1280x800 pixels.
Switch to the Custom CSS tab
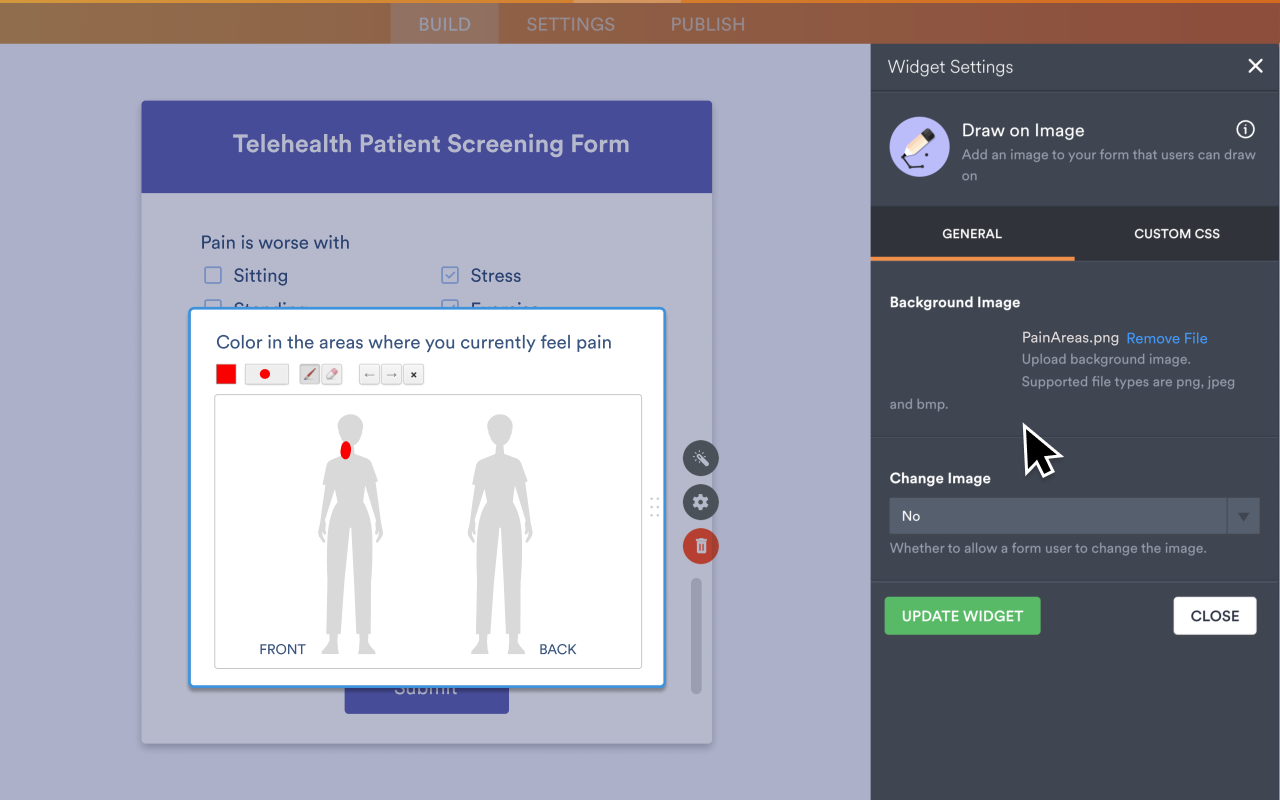(1176, 234)
